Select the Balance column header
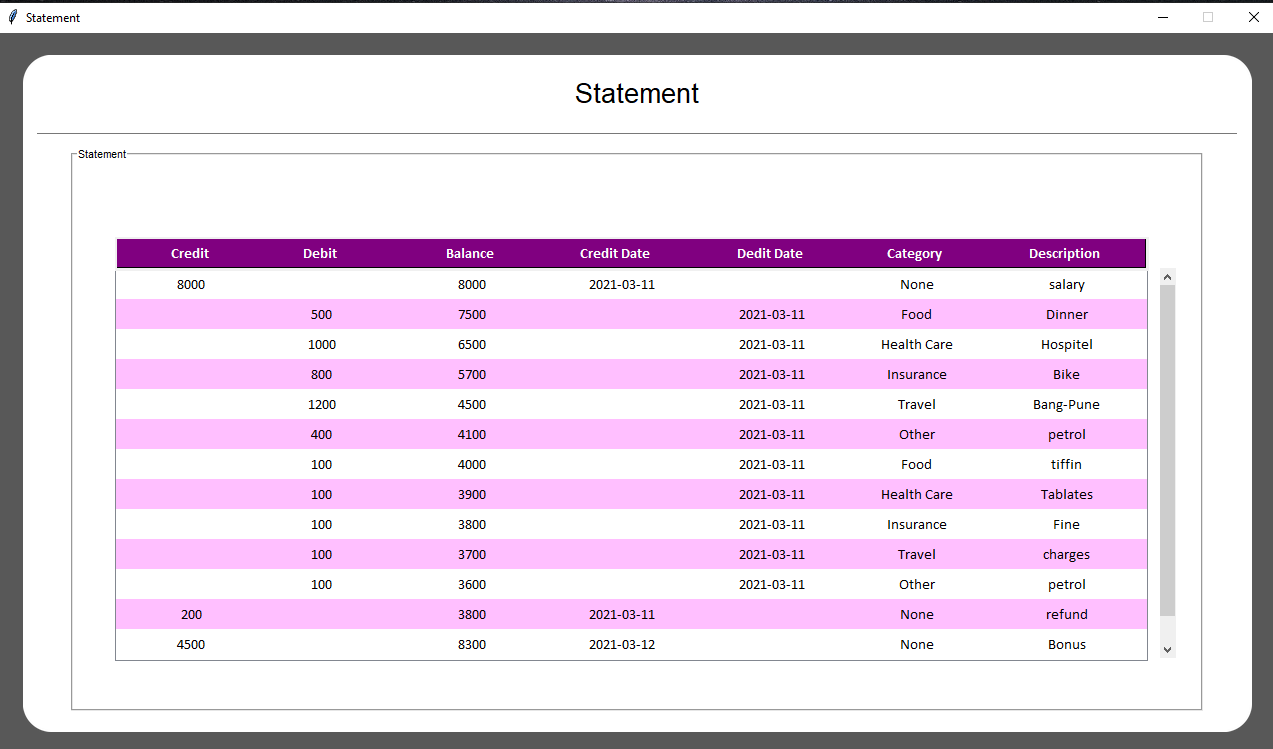 point(470,254)
